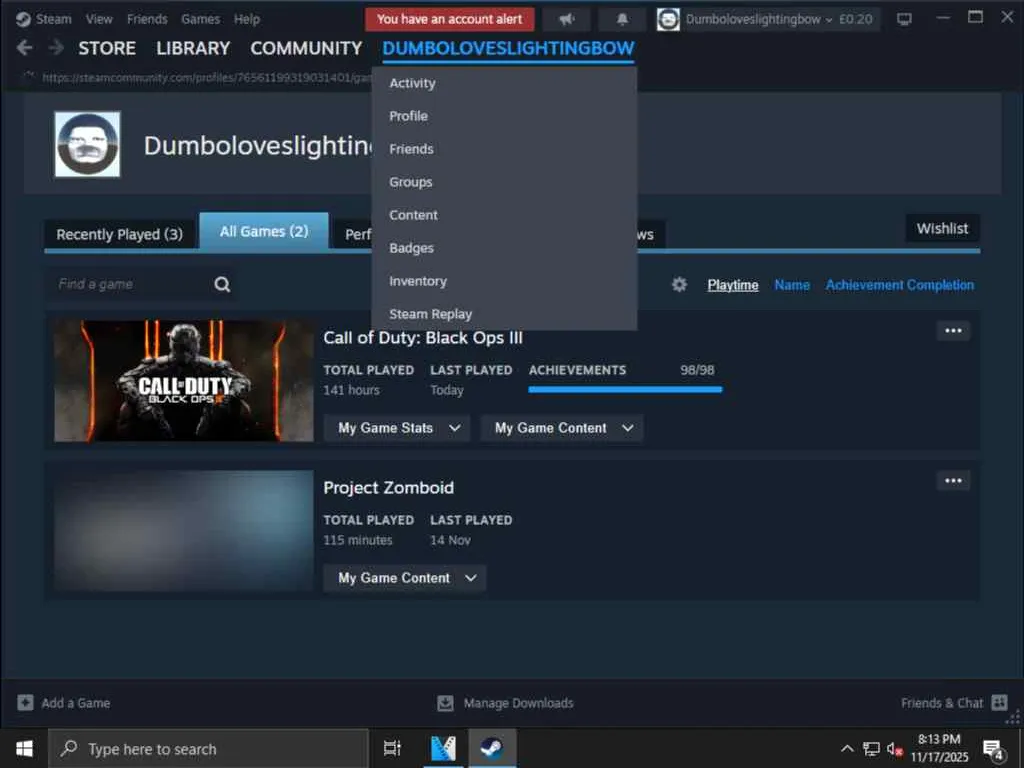Go to the LIBRARY section
Viewport: 1024px width, 768px height.
pyautogui.click(x=193, y=48)
